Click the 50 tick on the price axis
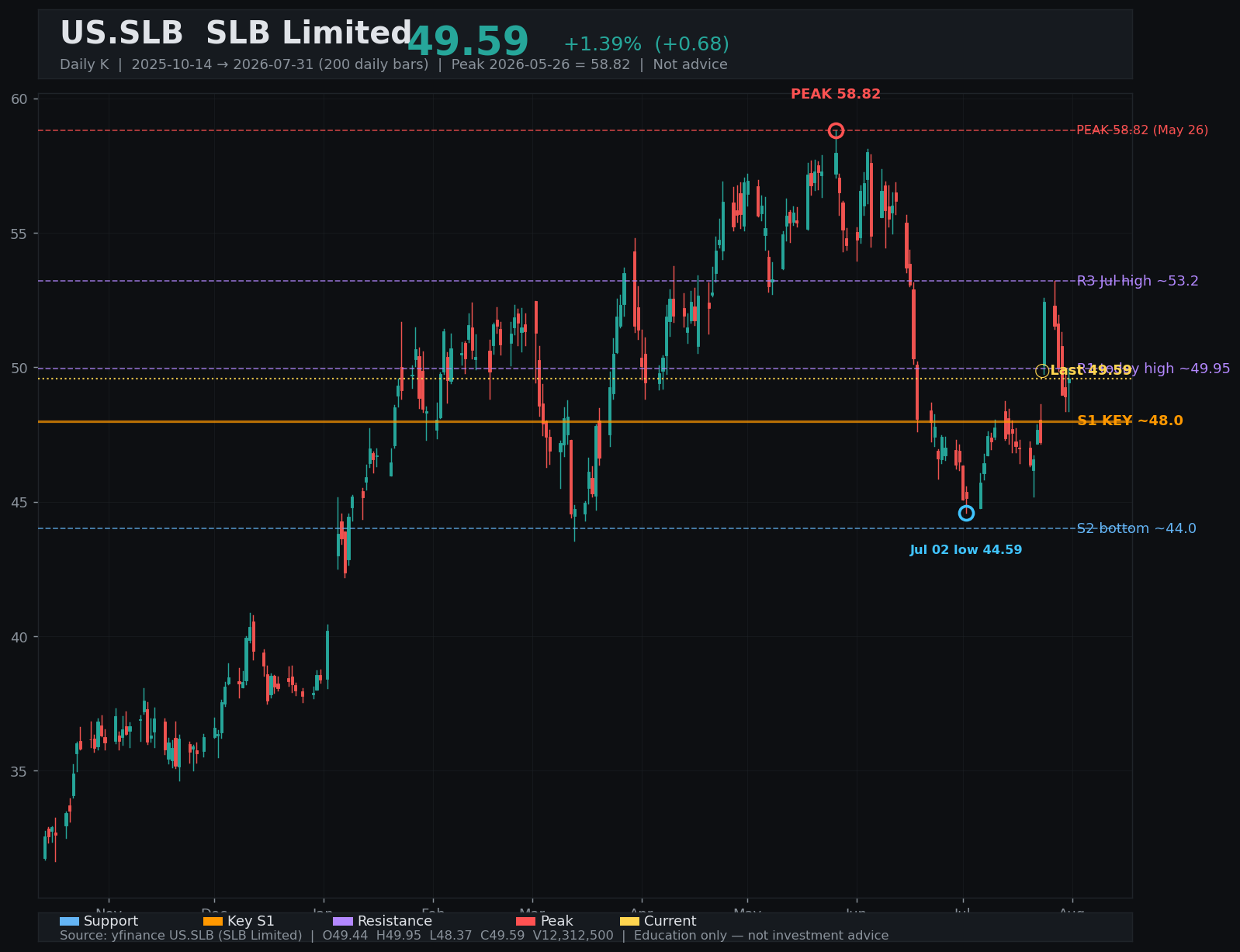 pos(19,368)
